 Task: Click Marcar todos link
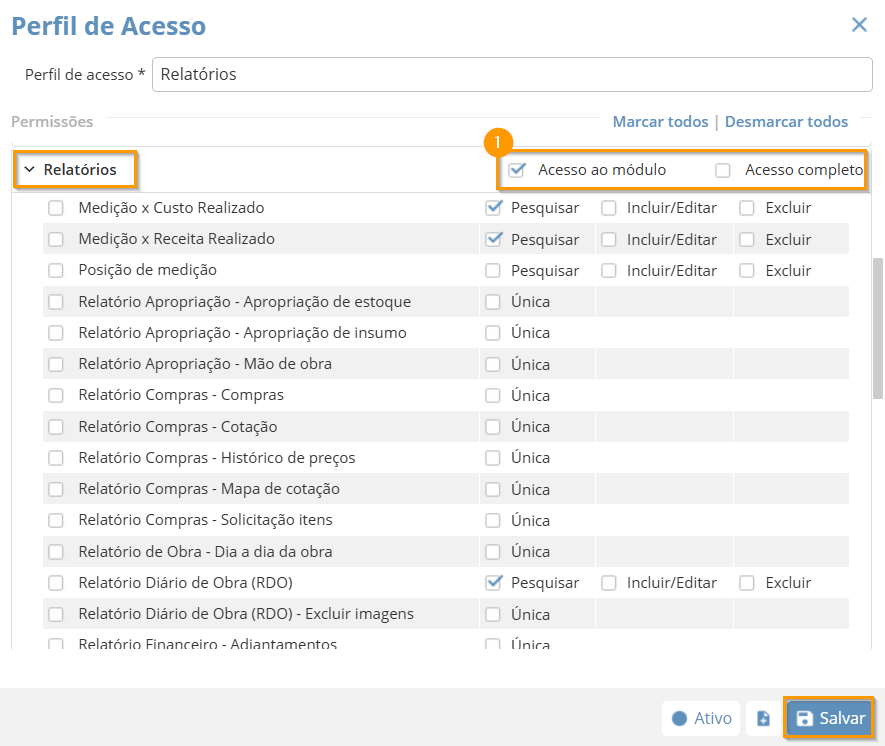coord(660,122)
